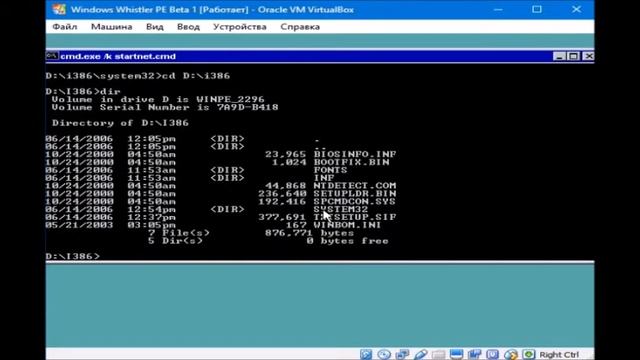
Task: Open the Ввод menu
Action: pyautogui.click(x=188, y=27)
